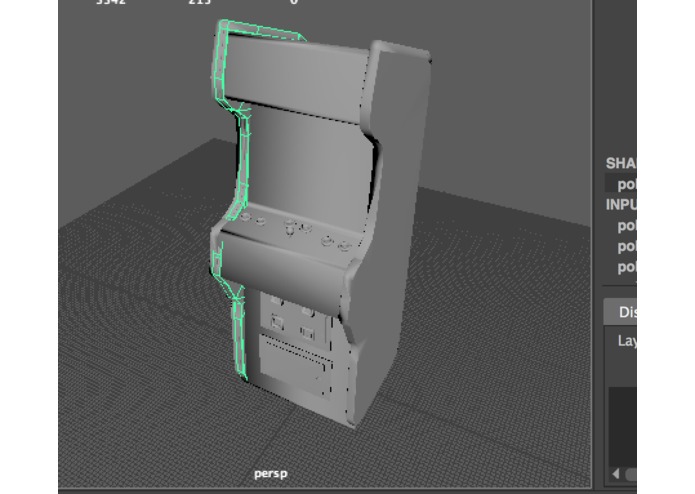
Task: Select the second input node under INPUTS
Action: [x=627, y=246]
